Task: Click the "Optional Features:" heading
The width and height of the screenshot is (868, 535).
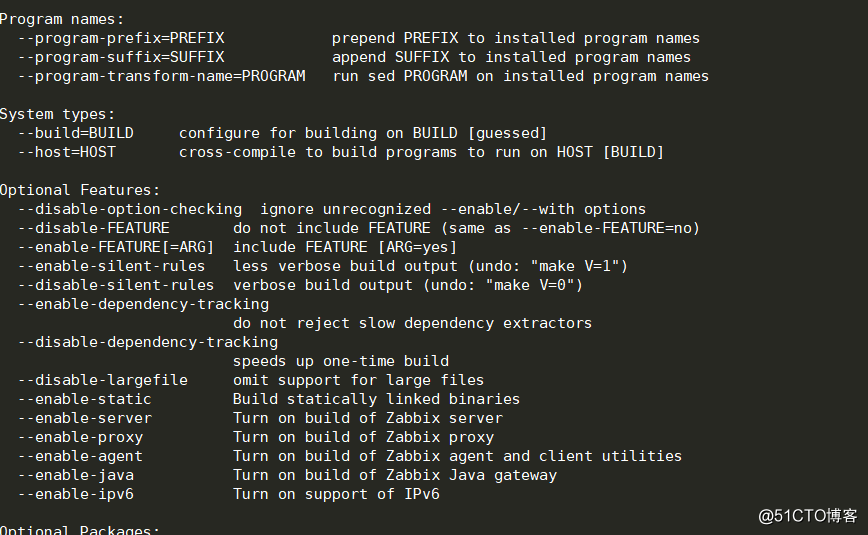Action: click(x=80, y=190)
